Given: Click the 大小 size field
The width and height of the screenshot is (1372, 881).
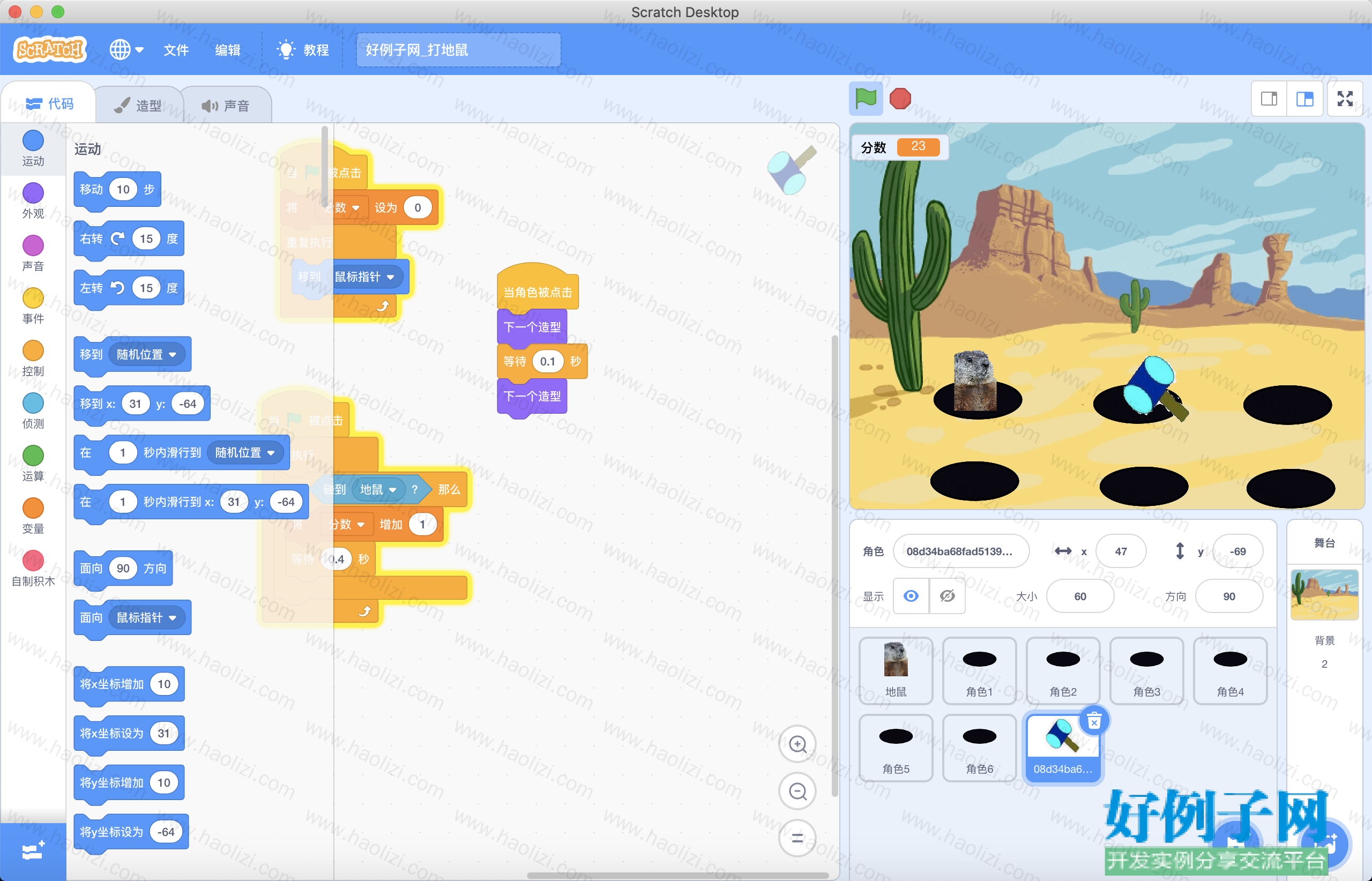Looking at the screenshot, I should click(x=1080, y=596).
